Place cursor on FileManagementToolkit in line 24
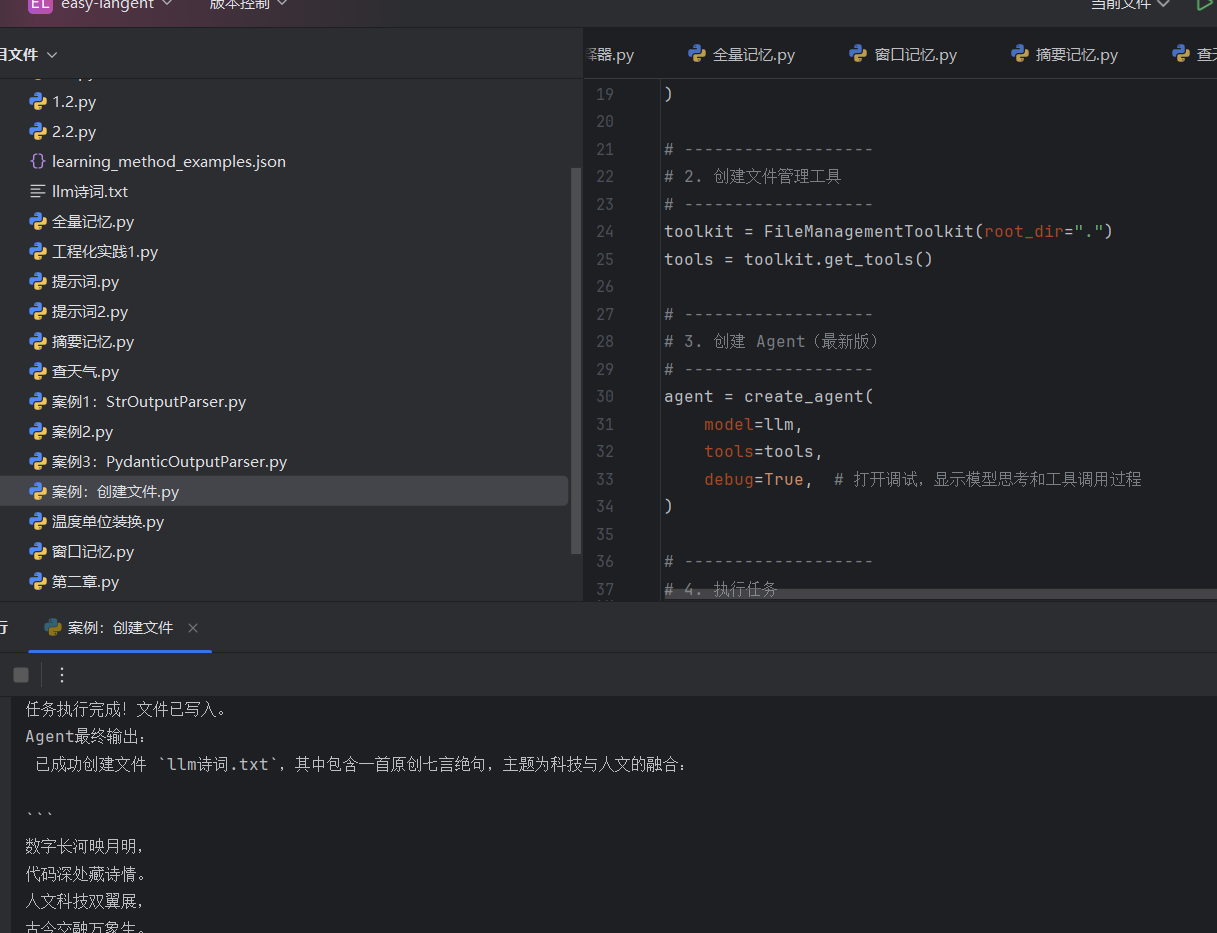 coord(869,232)
